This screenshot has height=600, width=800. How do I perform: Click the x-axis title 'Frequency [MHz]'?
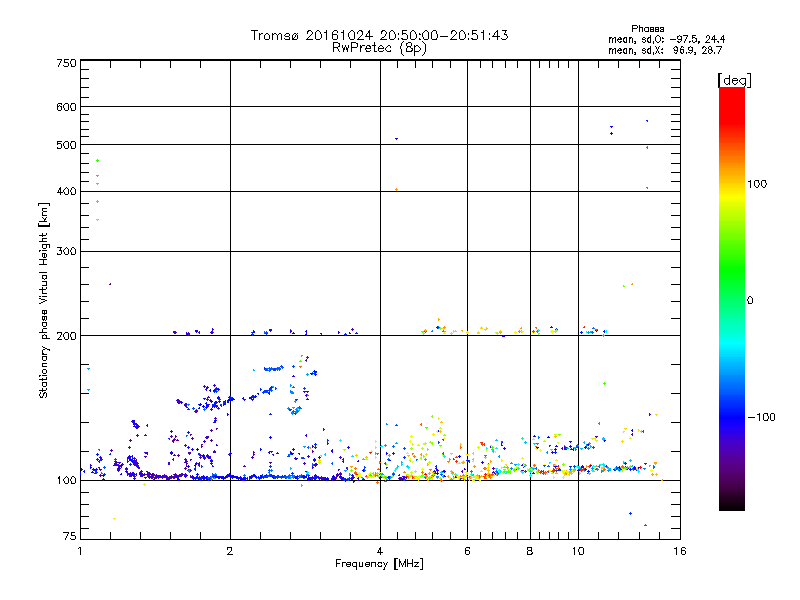(379, 564)
